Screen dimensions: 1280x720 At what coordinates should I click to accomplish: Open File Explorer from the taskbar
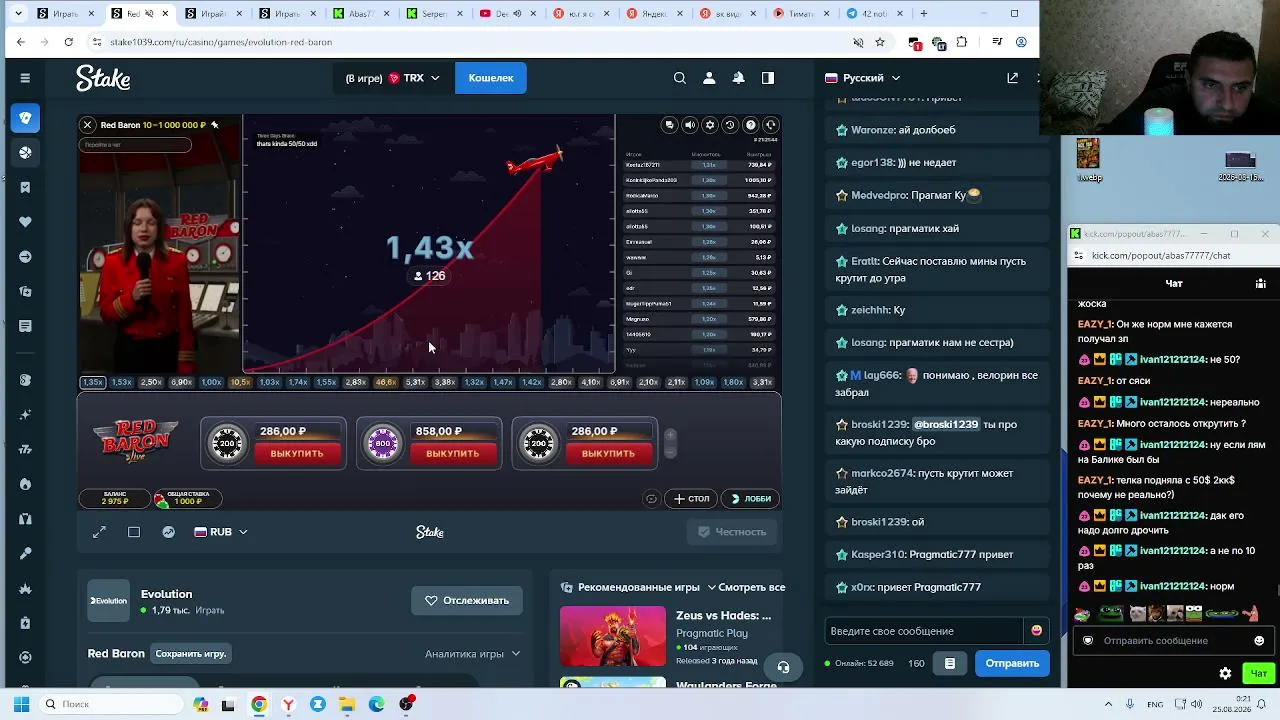[347, 704]
